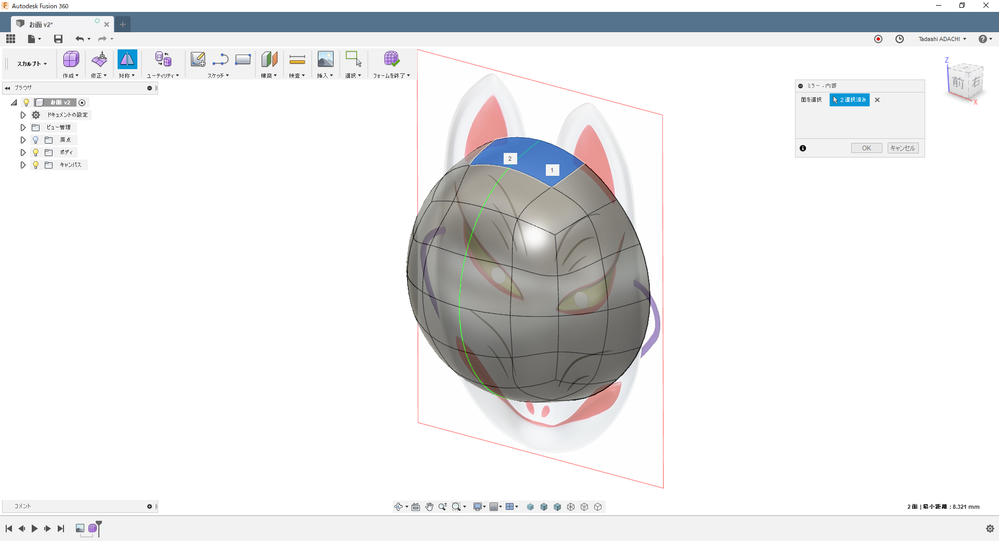Click the timeline position marker
This screenshot has width=999, height=541.
tap(99, 526)
